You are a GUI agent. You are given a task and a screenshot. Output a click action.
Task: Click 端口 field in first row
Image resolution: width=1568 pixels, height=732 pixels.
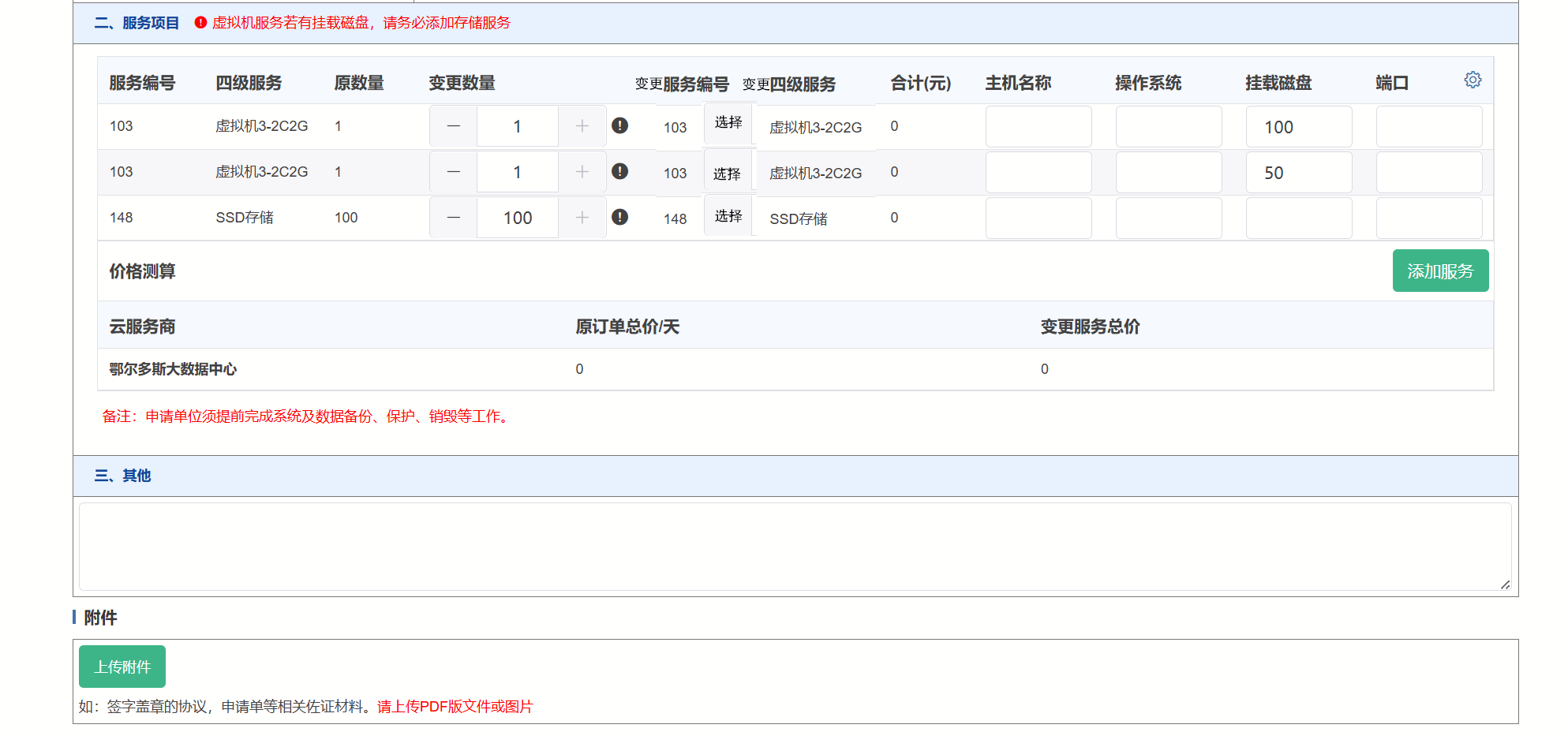(x=1429, y=126)
